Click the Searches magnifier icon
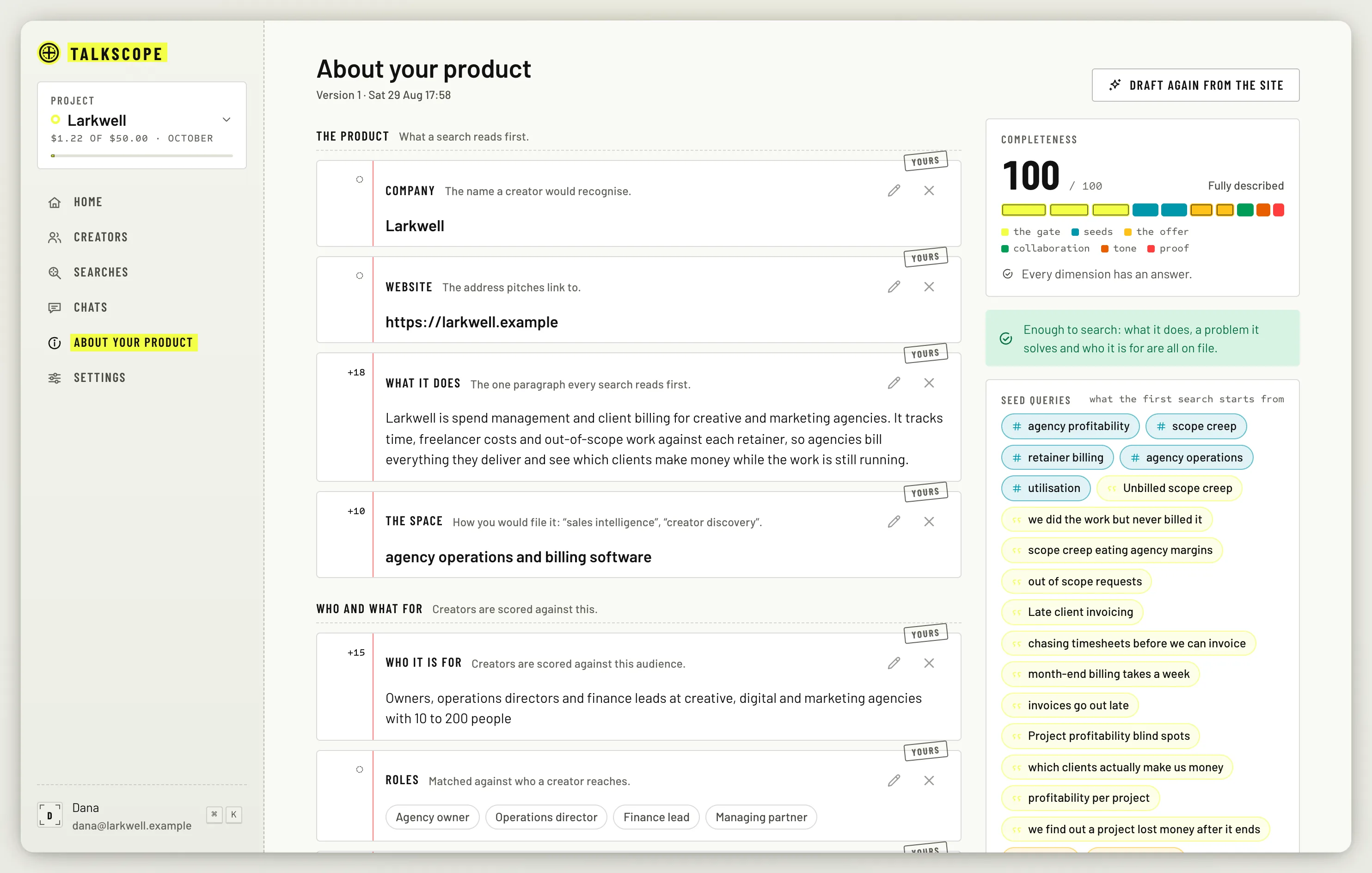 click(x=55, y=273)
